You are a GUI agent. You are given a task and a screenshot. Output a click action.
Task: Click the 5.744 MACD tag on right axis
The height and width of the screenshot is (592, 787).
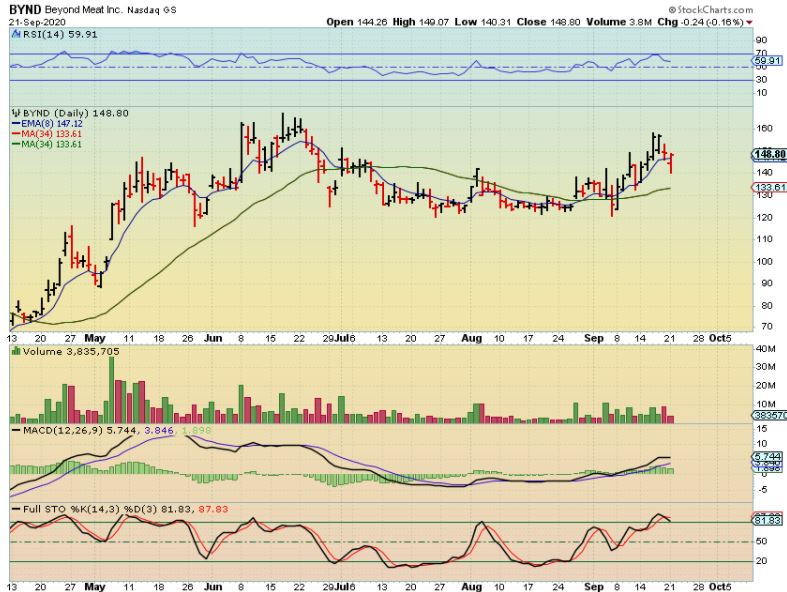point(768,457)
